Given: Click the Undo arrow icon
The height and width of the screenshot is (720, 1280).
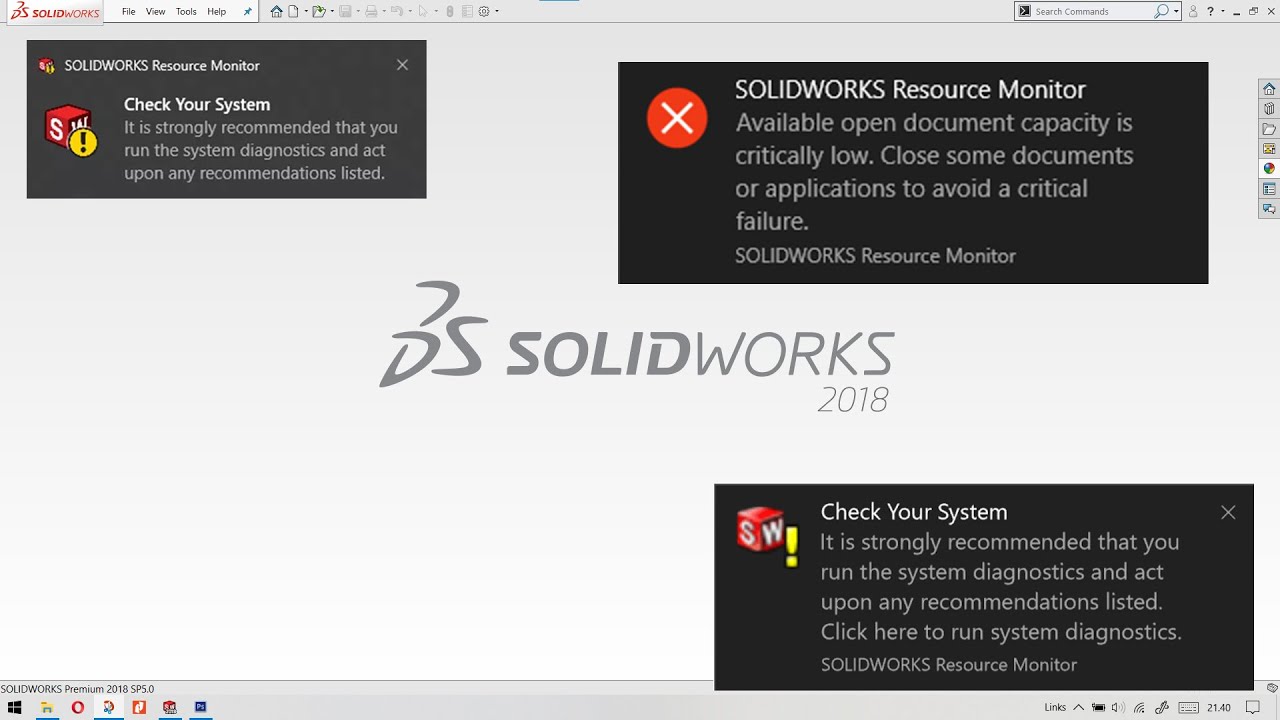Looking at the screenshot, I should click(397, 11).
